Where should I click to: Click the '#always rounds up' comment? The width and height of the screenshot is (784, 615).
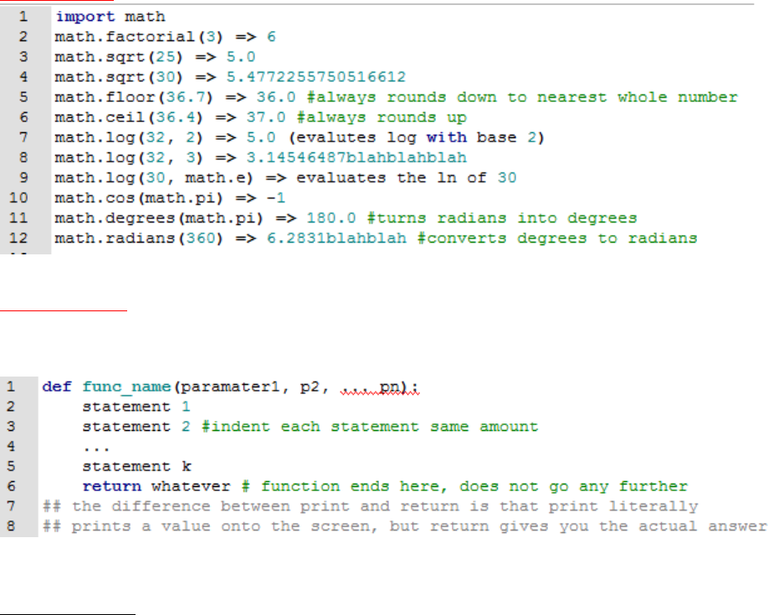pos(382,118)
